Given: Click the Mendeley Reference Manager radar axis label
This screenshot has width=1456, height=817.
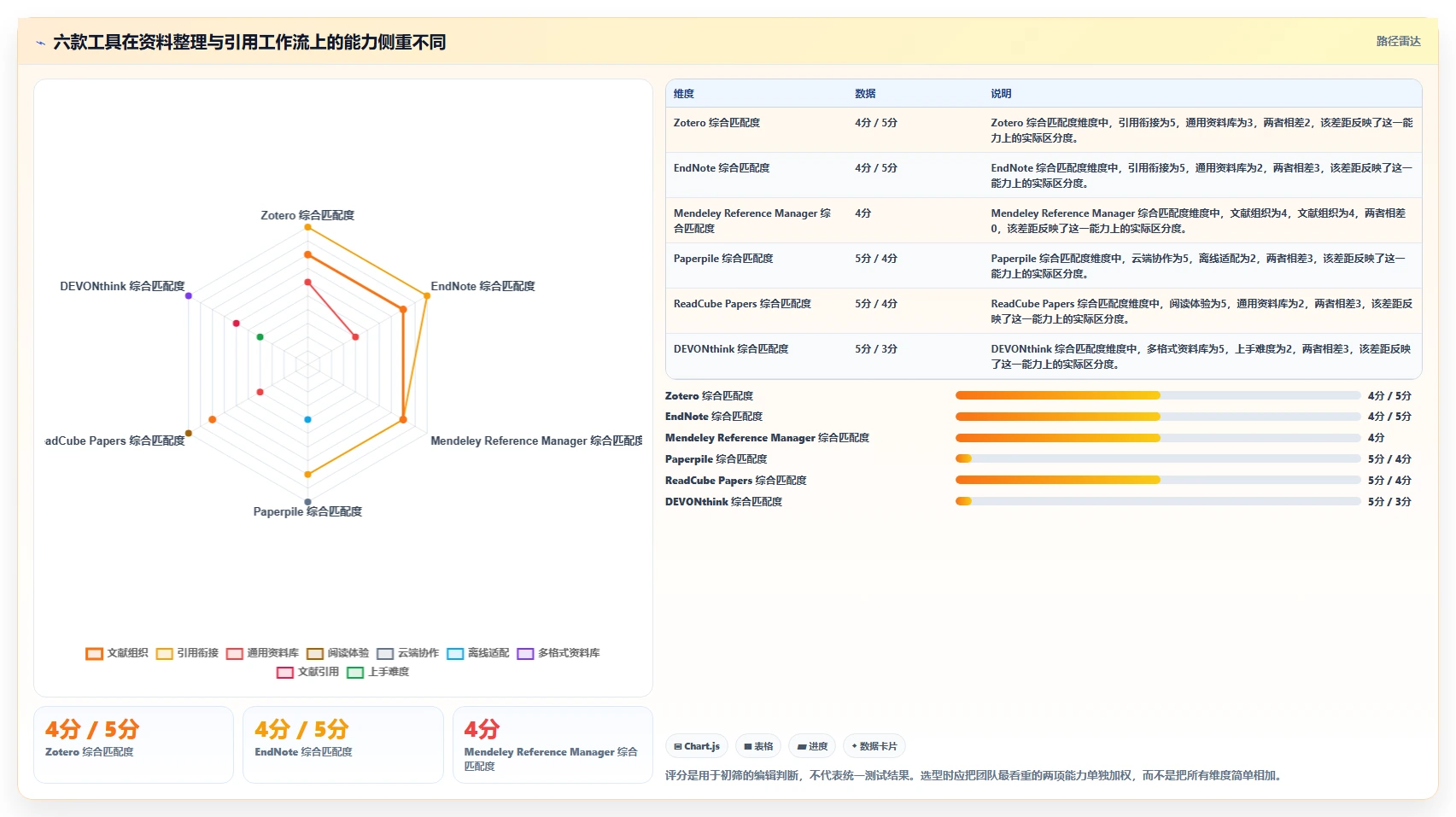Looking at the screenshot, I should tap(536, 441).
